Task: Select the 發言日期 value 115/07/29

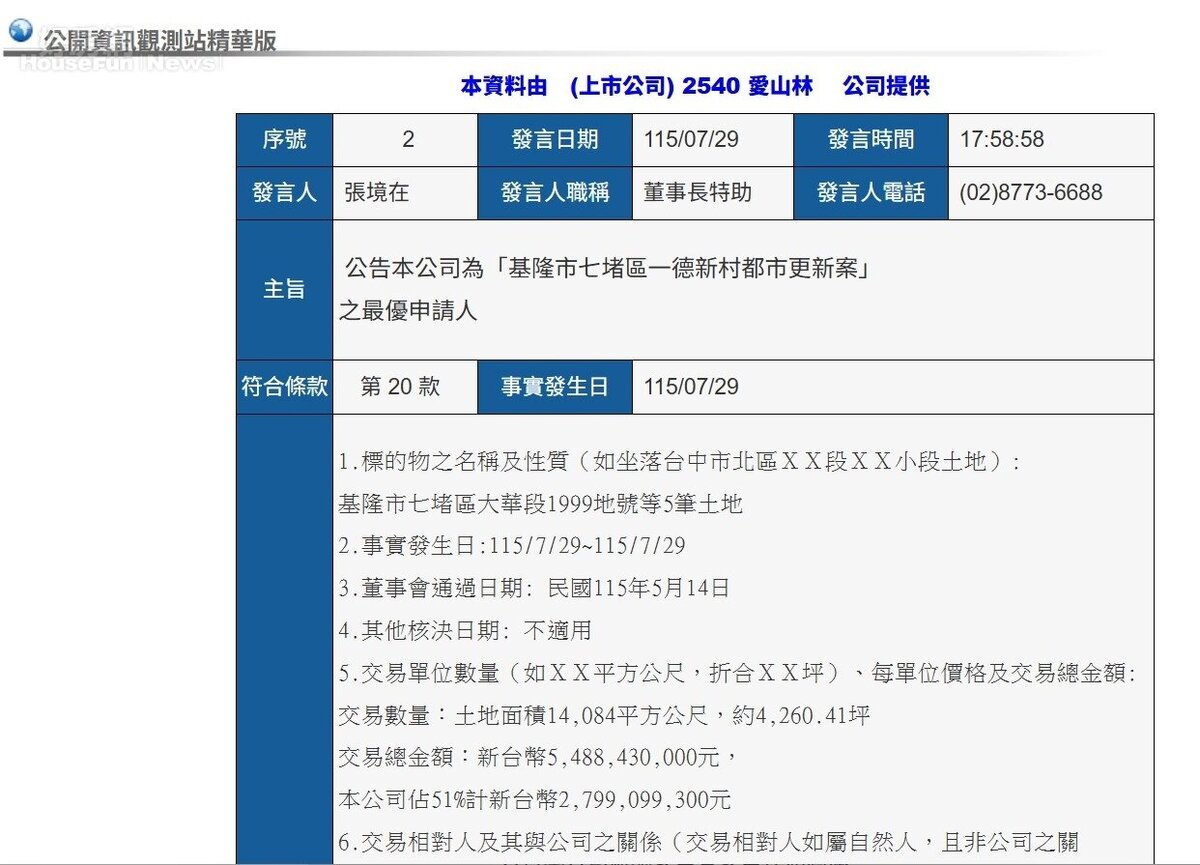Action: coord(691,140)
